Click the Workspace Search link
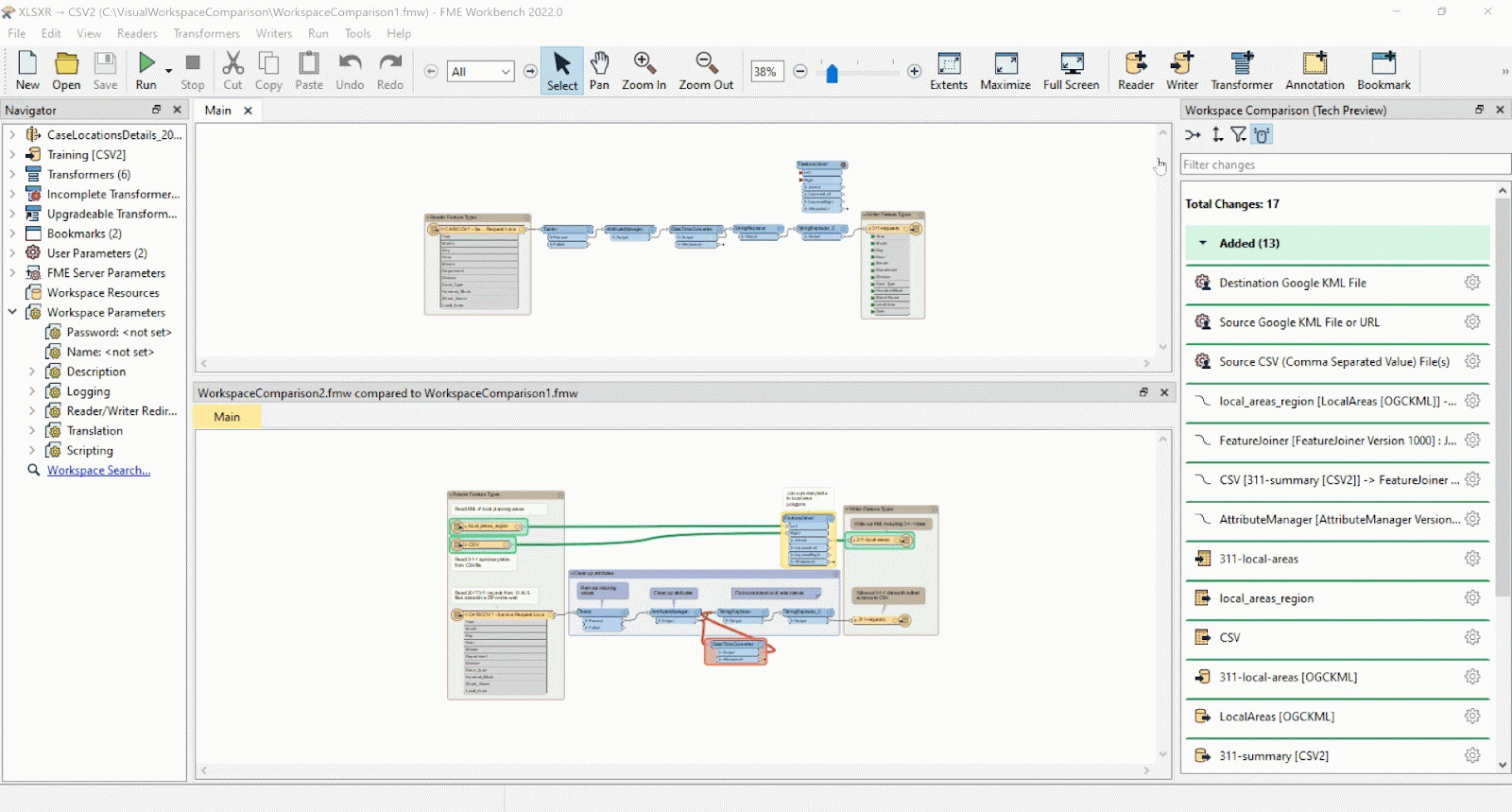 click(98, 470)
